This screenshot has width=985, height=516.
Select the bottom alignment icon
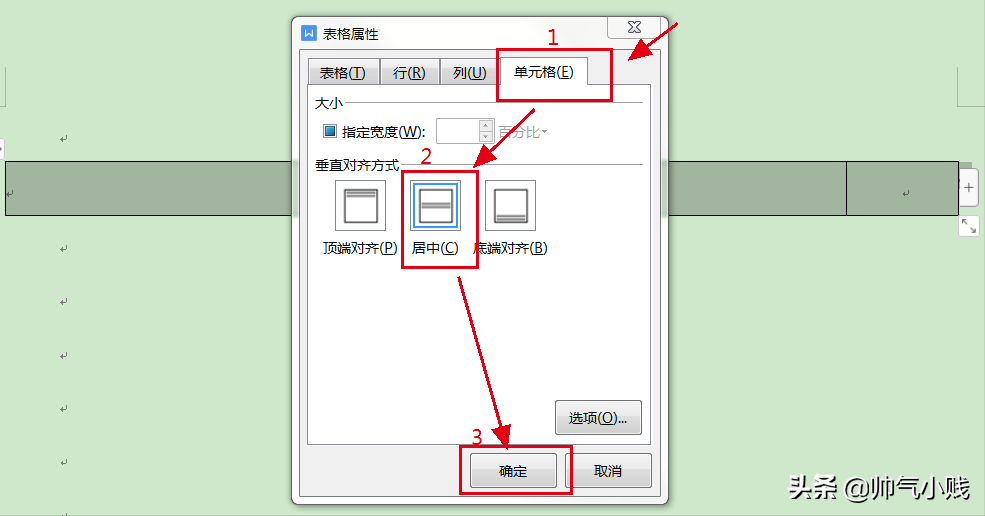click(x=510, y=206)
